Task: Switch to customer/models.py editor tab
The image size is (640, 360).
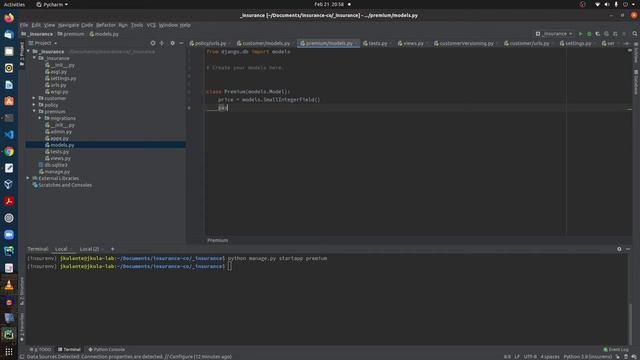Action: tap(265, 43)
